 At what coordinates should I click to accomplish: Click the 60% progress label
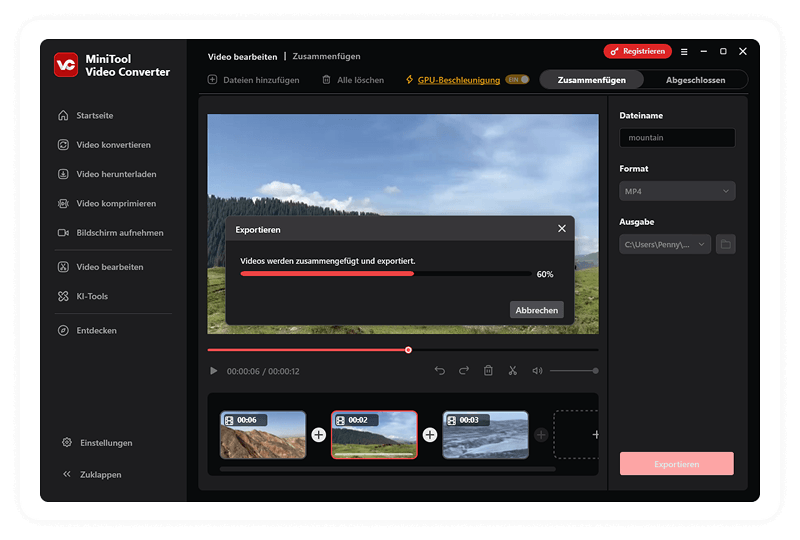545,275
